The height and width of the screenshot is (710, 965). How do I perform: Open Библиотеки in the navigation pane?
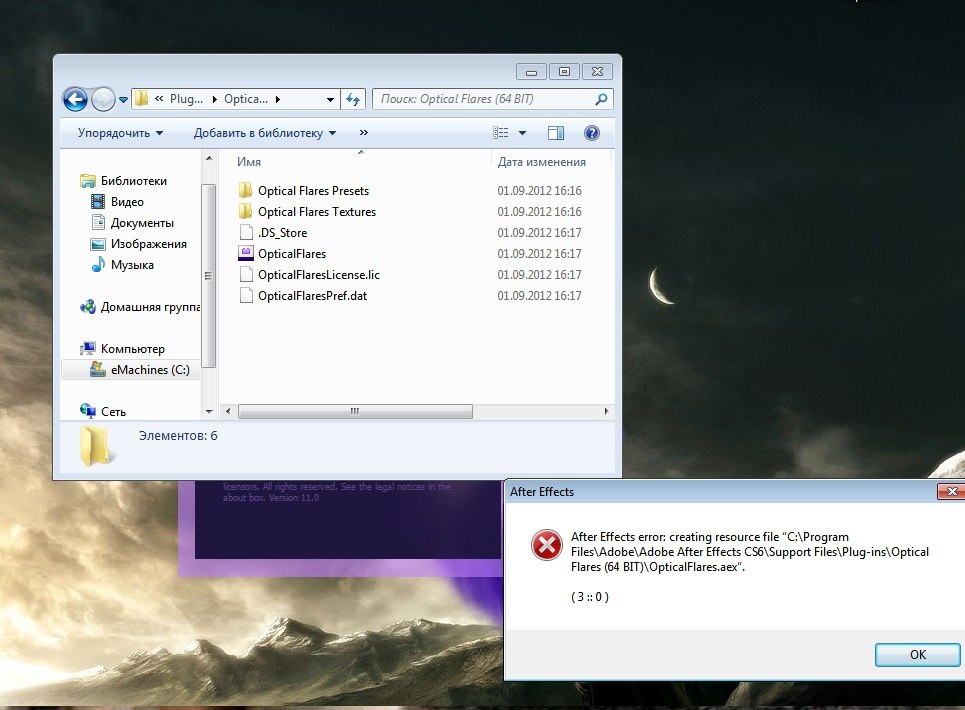click(x=134, y=181)
